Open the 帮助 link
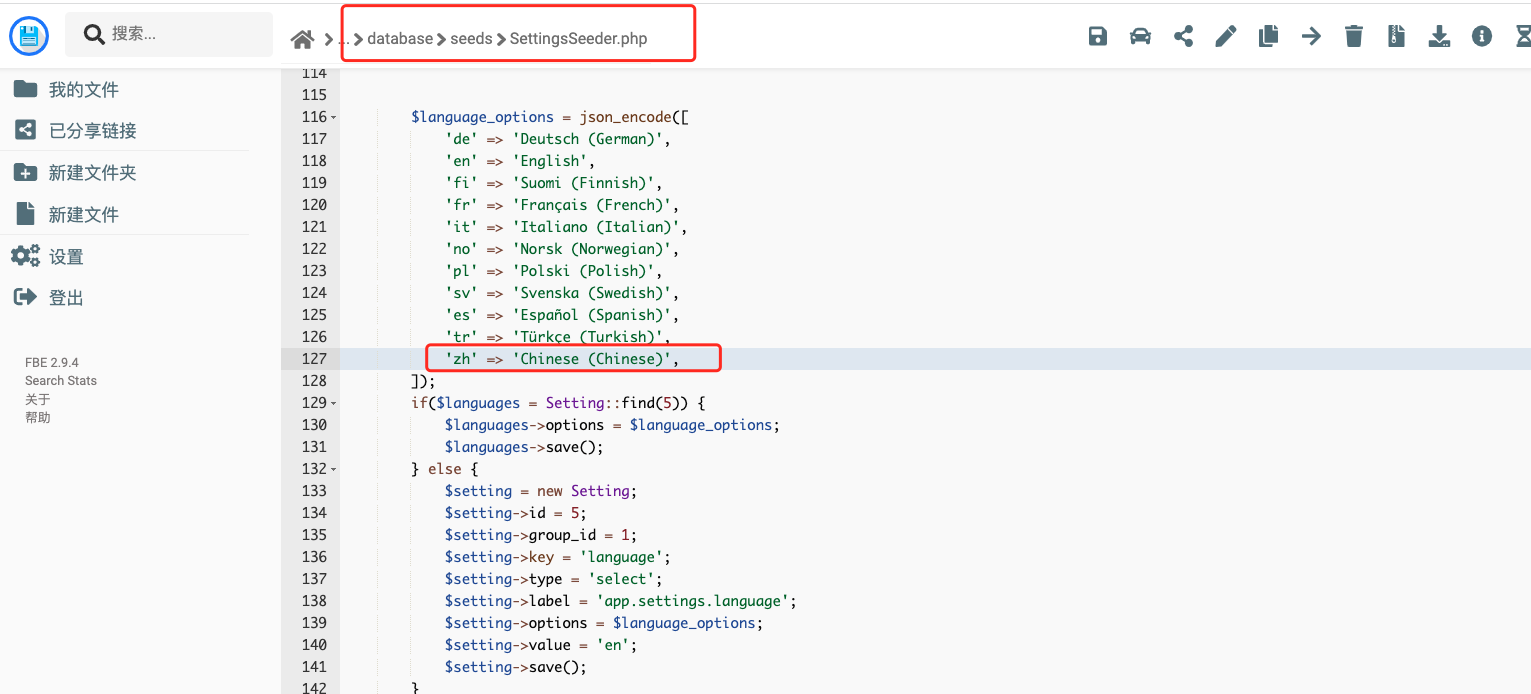Viewport: 1531px width, 694px height. click(37, 417)
